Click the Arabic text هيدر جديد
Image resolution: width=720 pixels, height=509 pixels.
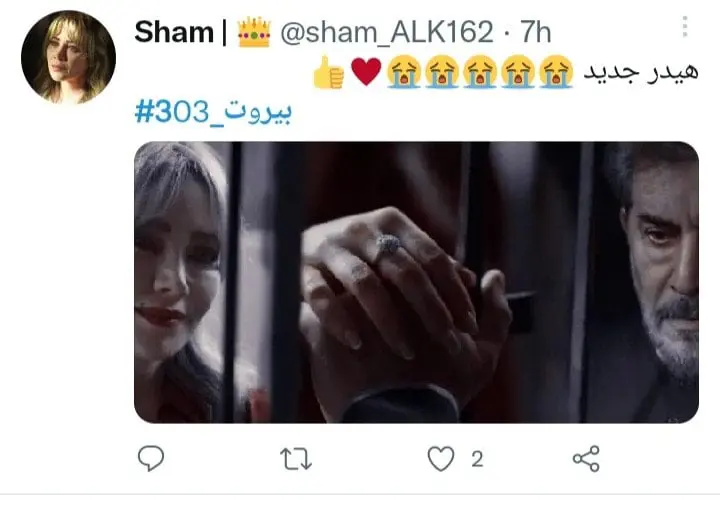641,72
